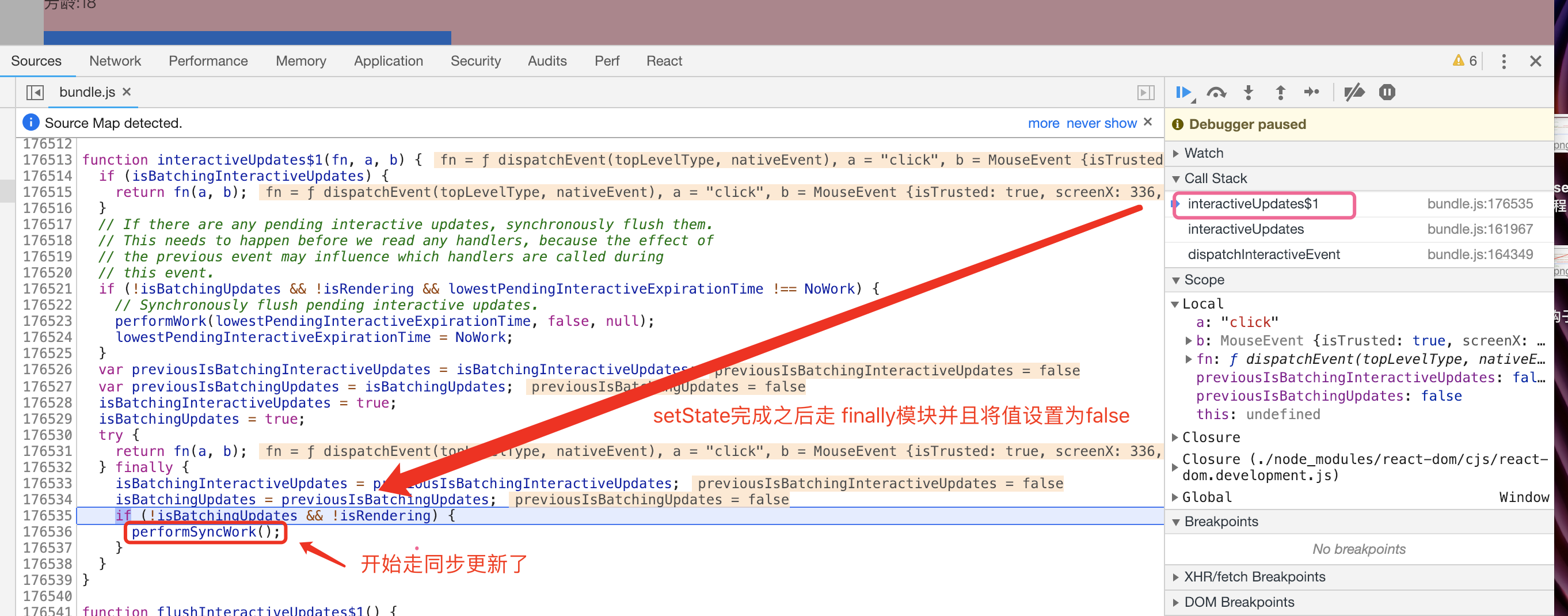1568x616 pixels.
Task: Click line number 176531 in gutter
Action: [47, 451]
